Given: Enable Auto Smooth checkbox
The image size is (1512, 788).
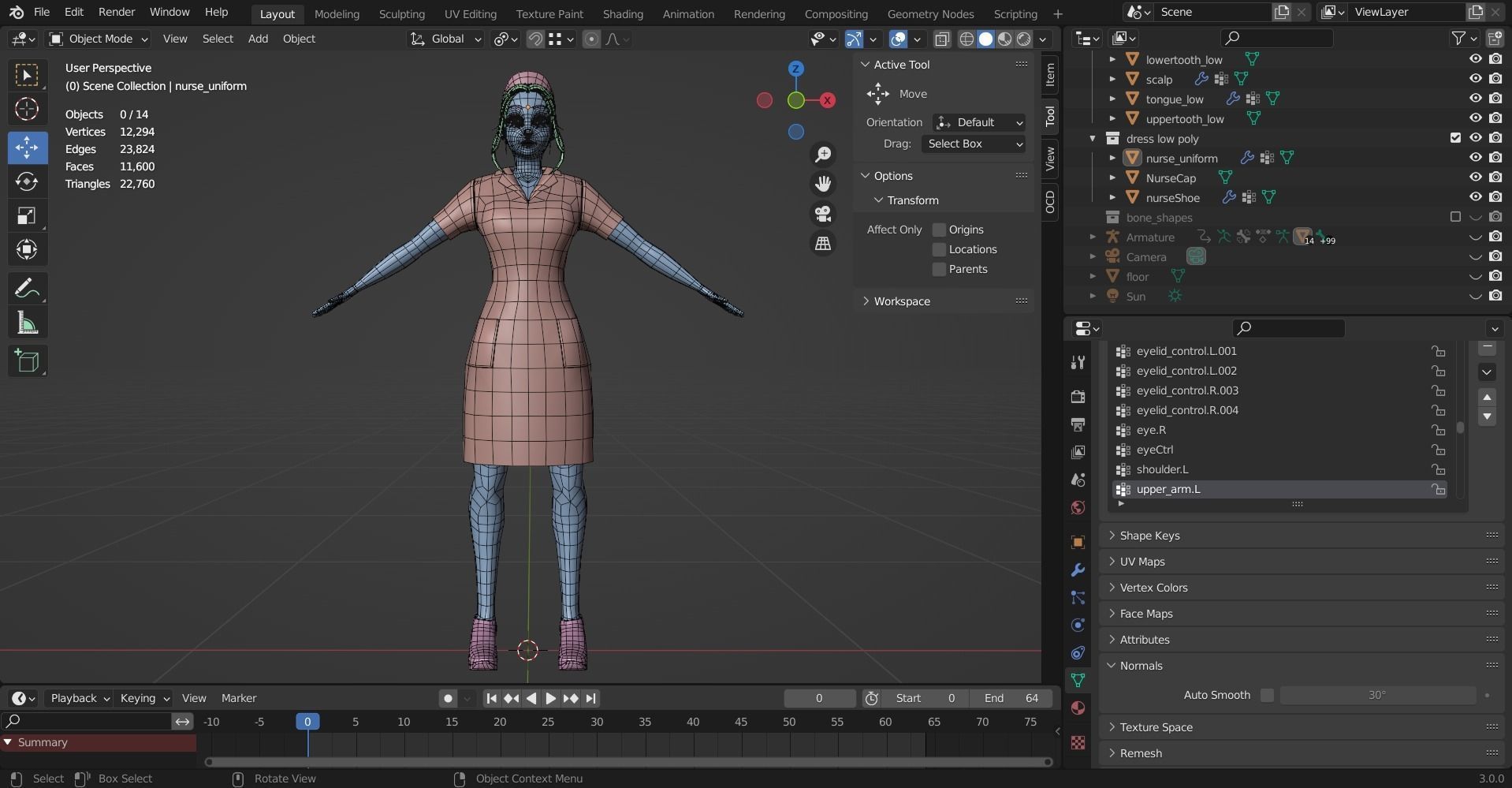Looking at the screenshot, I should point(1267,695).
